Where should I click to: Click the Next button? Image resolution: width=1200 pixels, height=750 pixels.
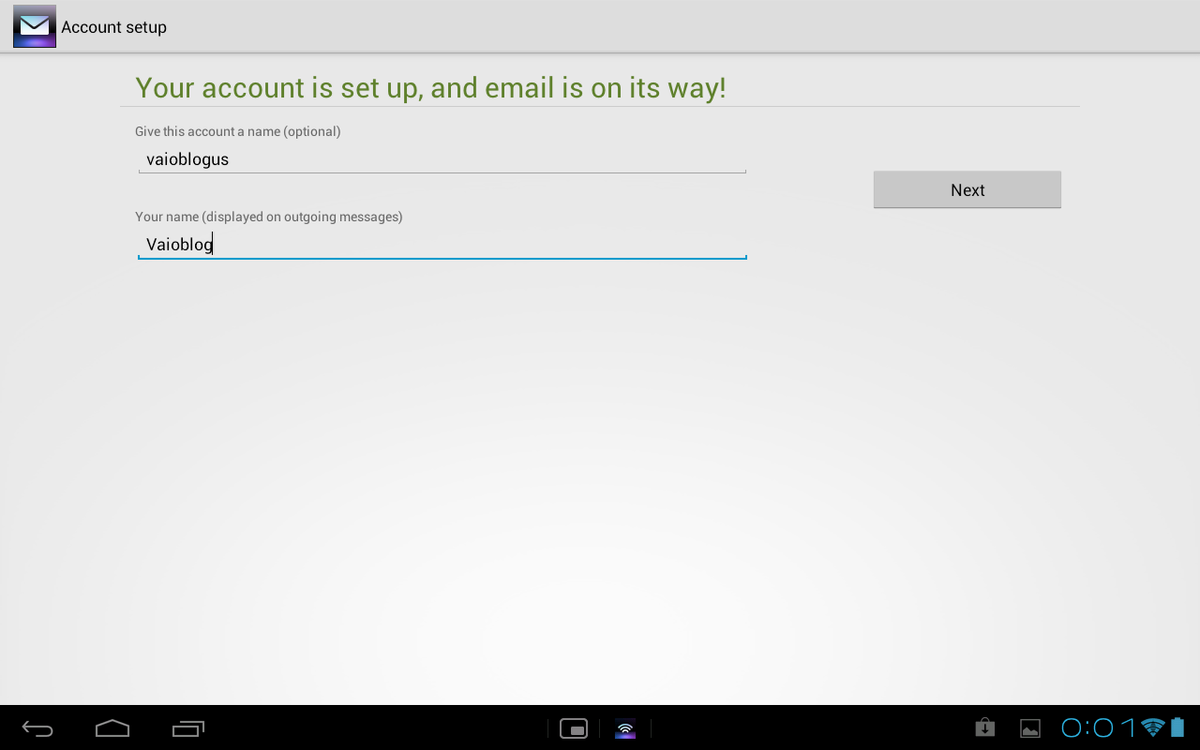tap(967, 190)
